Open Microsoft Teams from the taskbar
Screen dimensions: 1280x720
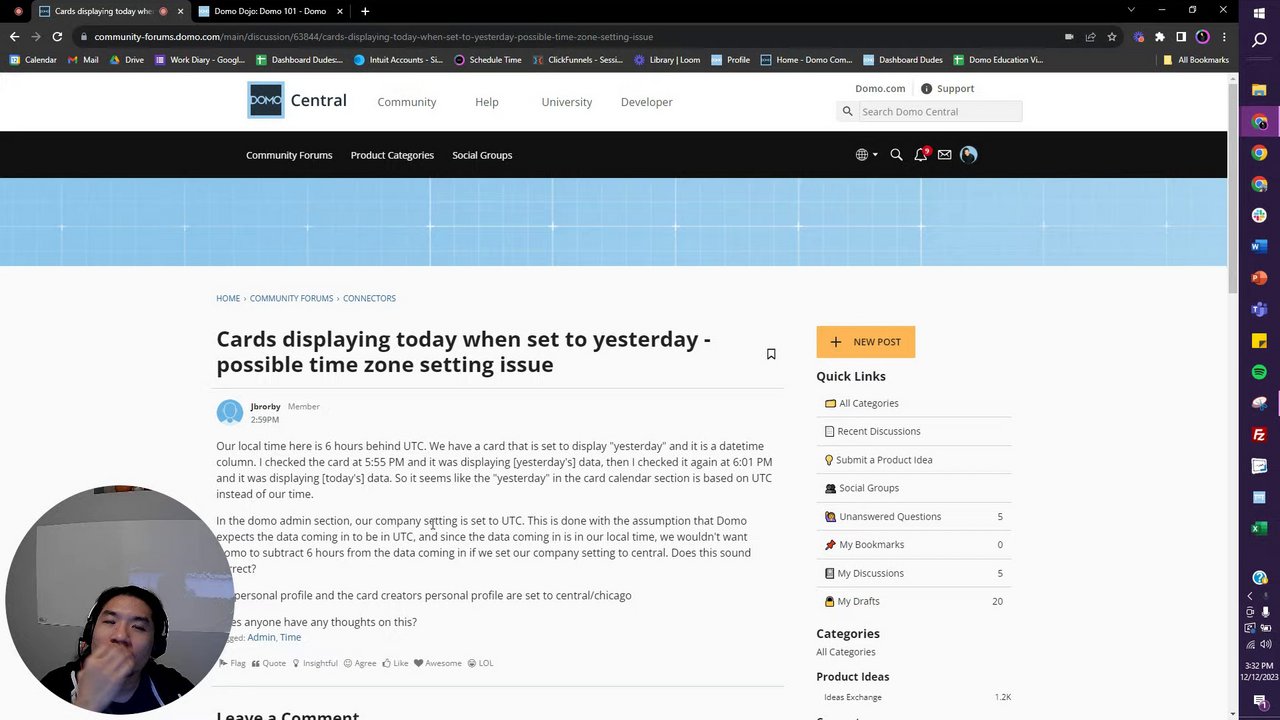click(x=1259, y=309)
